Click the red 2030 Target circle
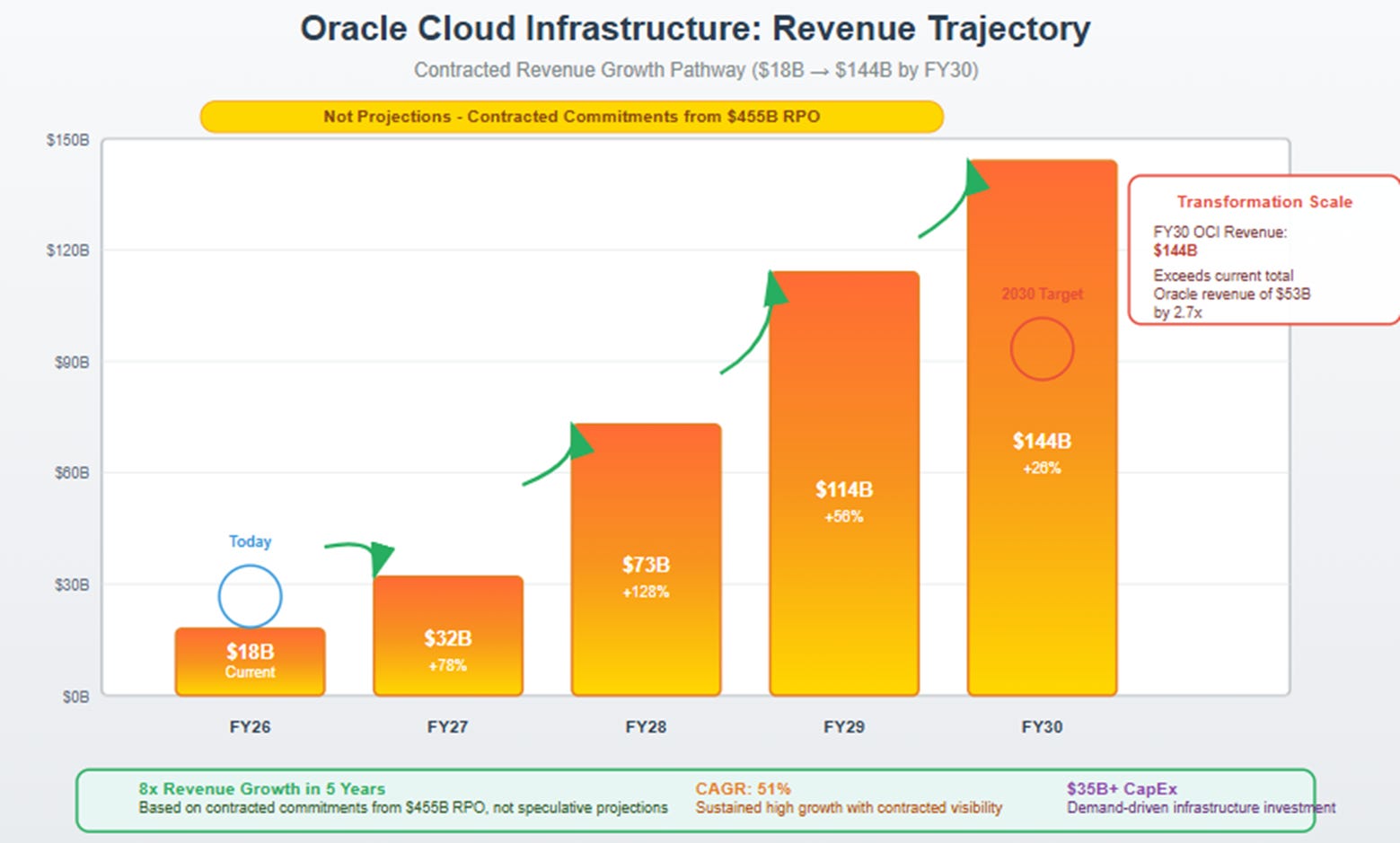 (x=1042, y=348)
